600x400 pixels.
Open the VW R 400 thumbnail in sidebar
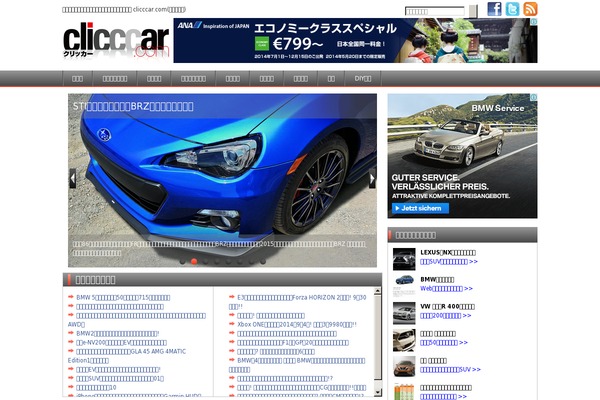404,313
